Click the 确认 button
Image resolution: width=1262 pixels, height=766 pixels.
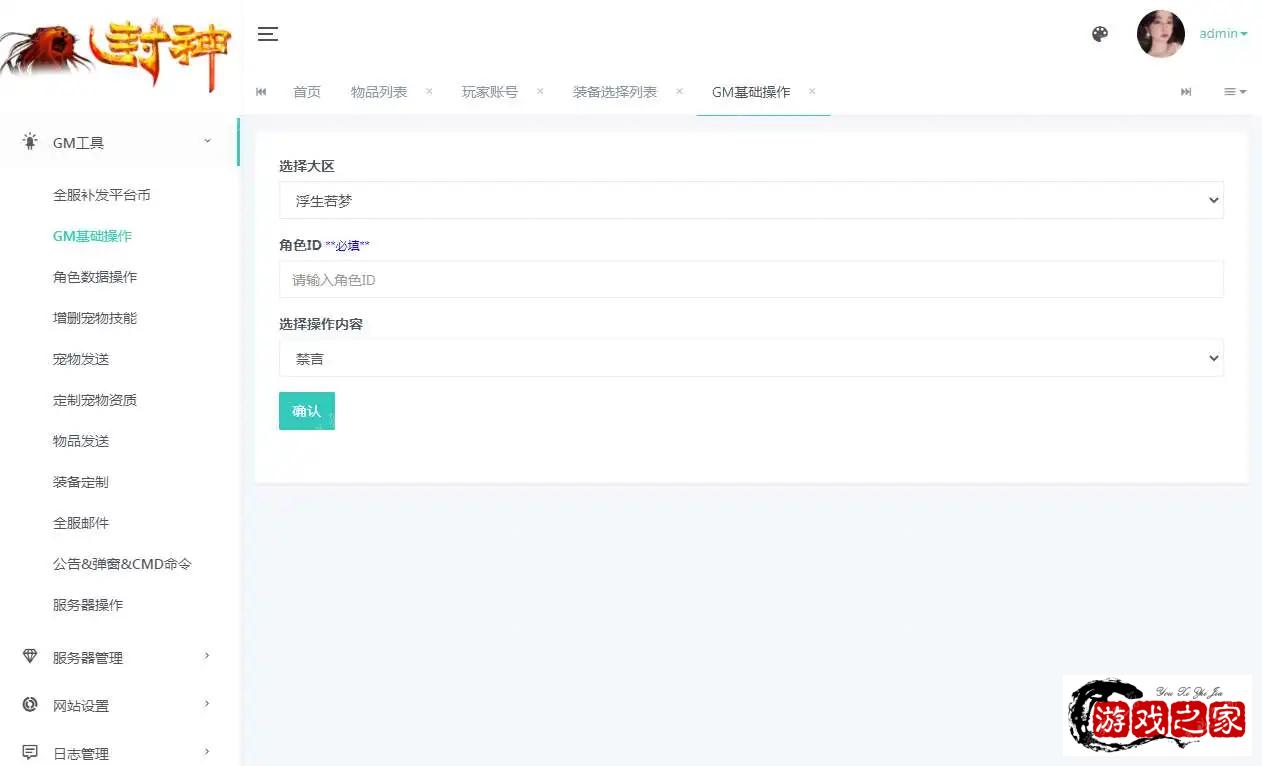pyautogui.click(x=306, y=411)
